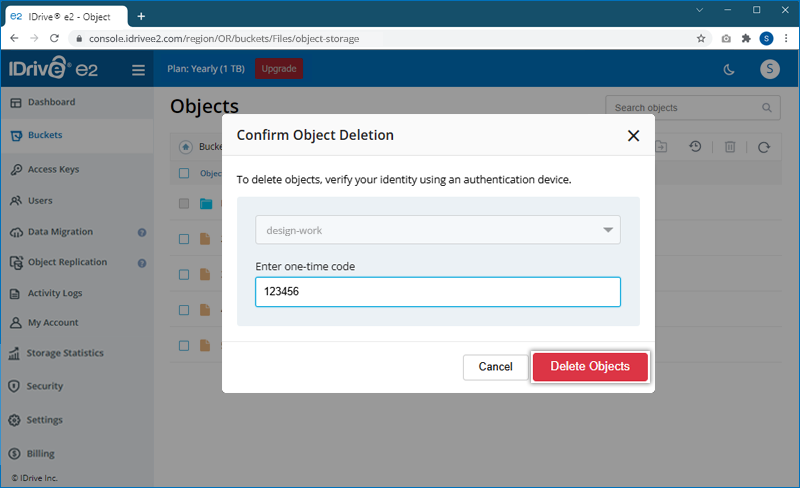
Task: Tick the checkbox beside the folder row
Action: click(x=184, y=204)
